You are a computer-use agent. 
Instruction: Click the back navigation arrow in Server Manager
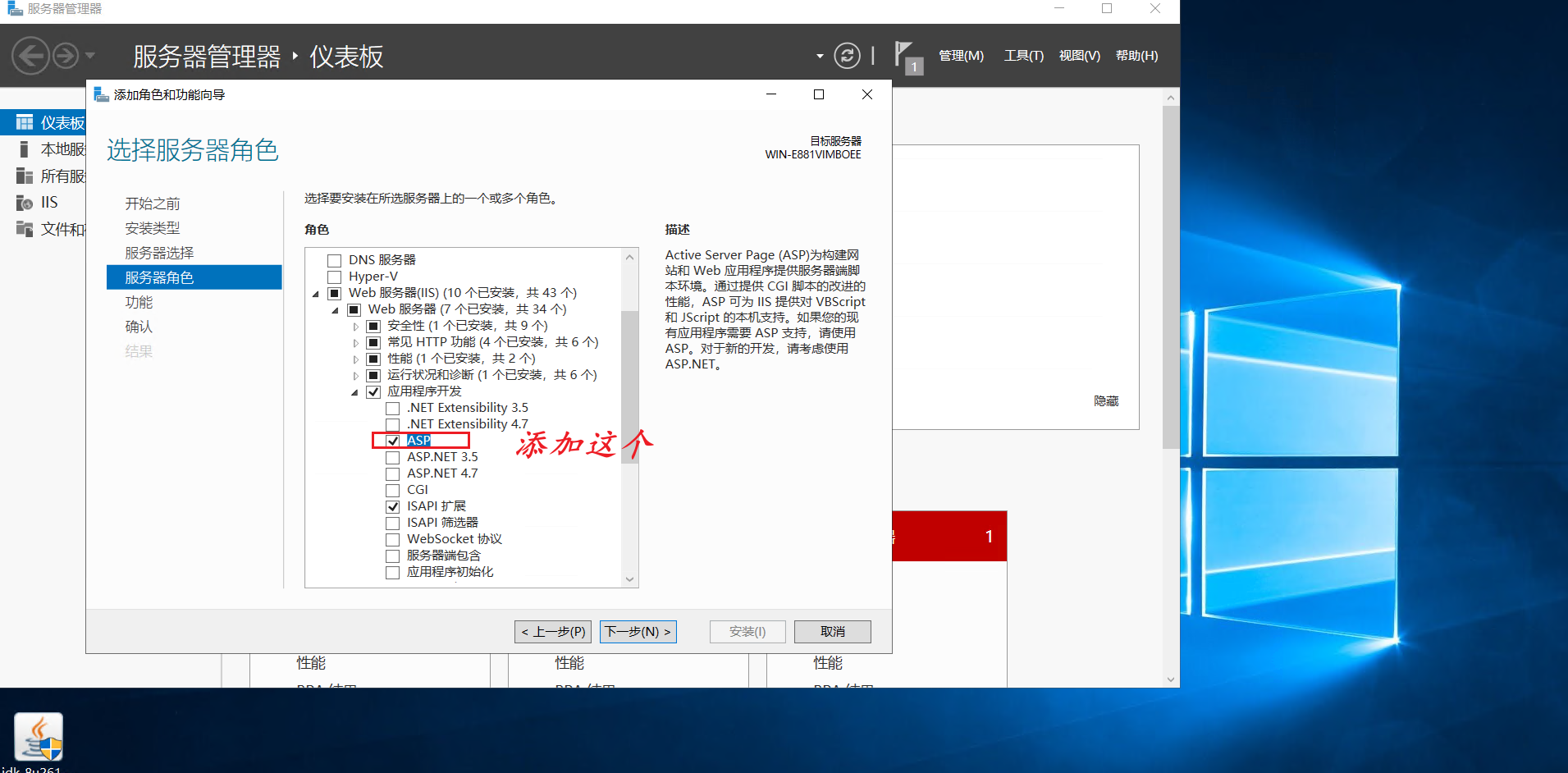pos(31,56)
